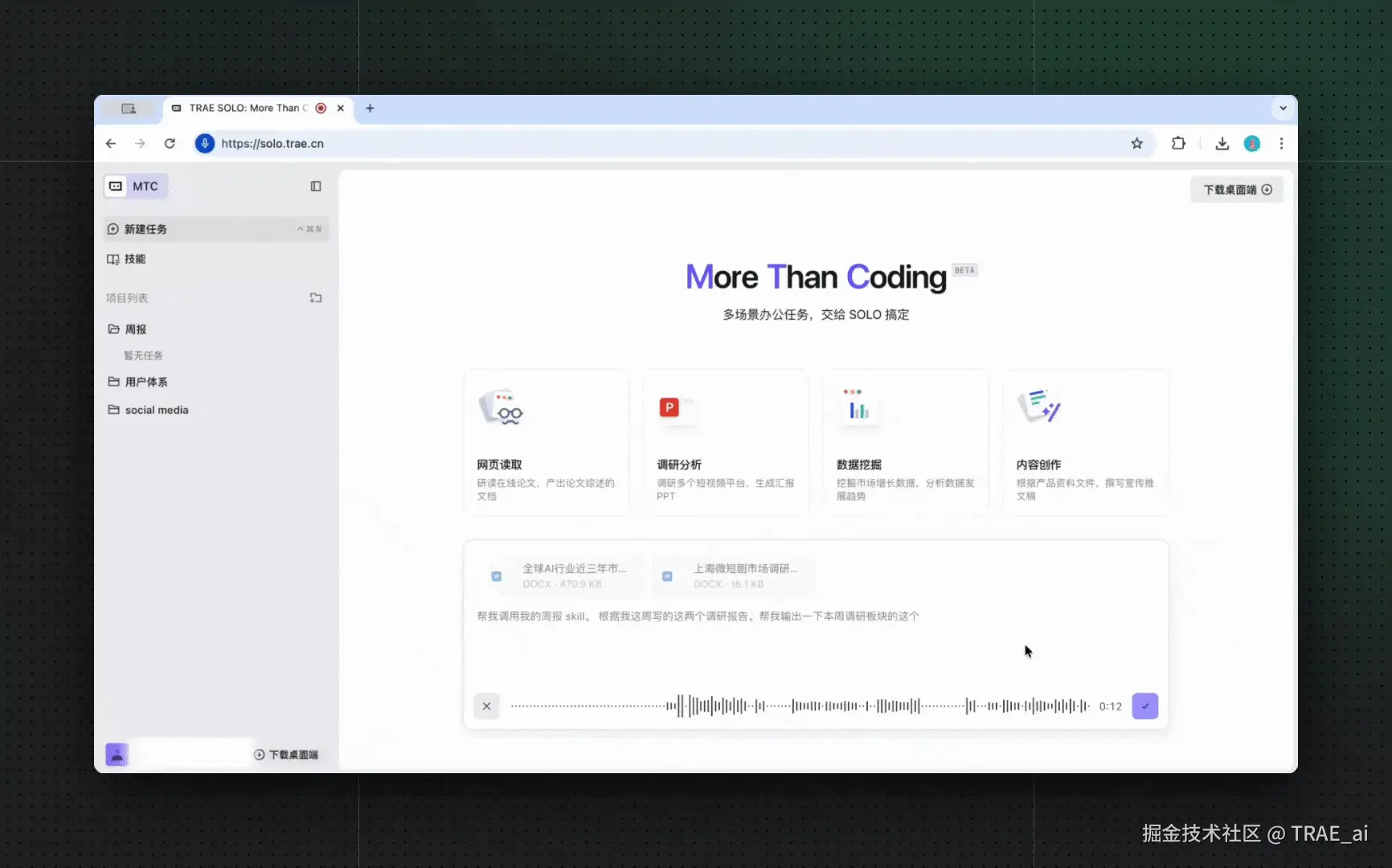Reload the current page
Screen dimensions: 1392x868
tap(170, 144)
